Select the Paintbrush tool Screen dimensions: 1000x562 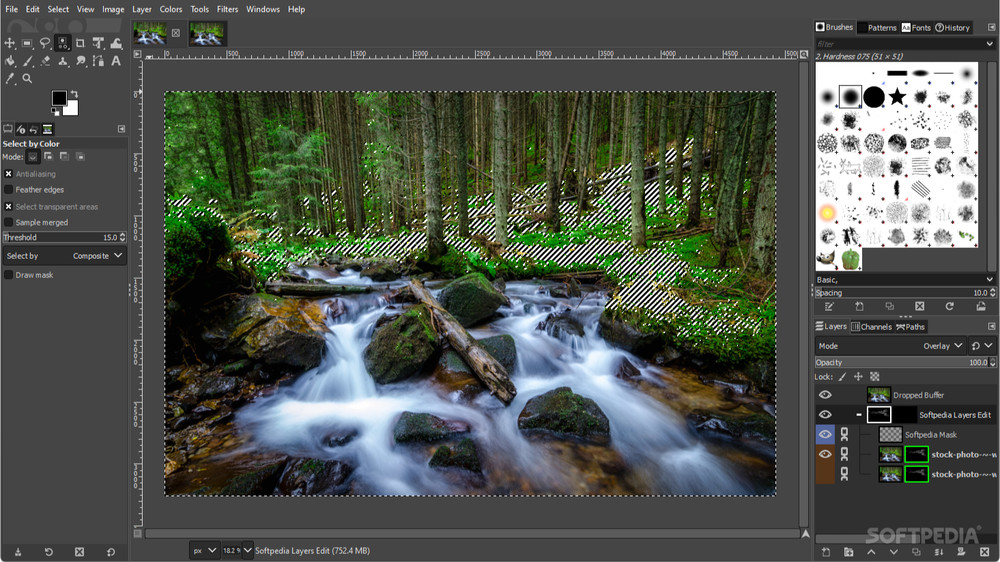[x=27, y=61]
